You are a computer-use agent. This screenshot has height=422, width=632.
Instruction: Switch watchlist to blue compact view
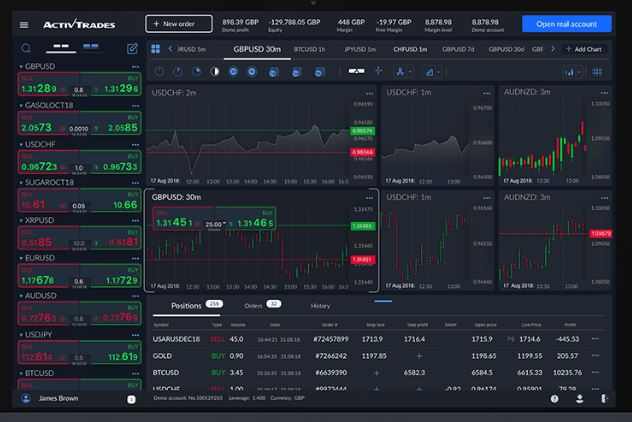point(91,46)
